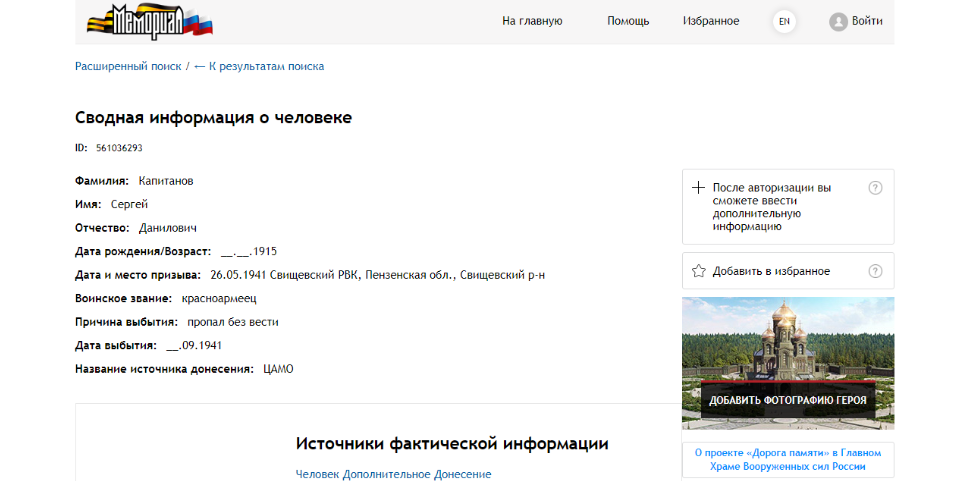Click the source name value ЦАМО
This screenshot has width=956, height=481.
278,369
